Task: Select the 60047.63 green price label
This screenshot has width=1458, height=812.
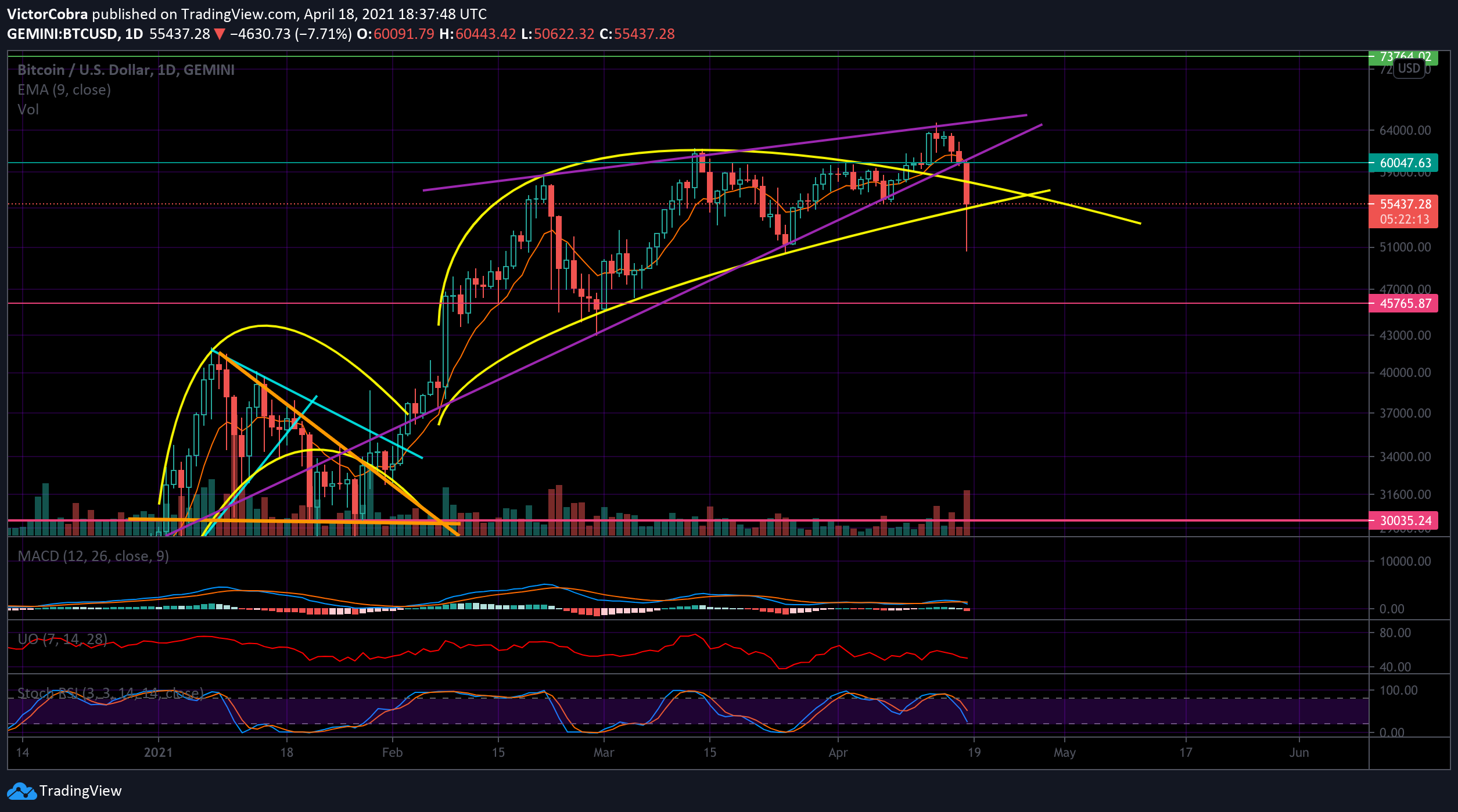Action: pos(1403,163)
